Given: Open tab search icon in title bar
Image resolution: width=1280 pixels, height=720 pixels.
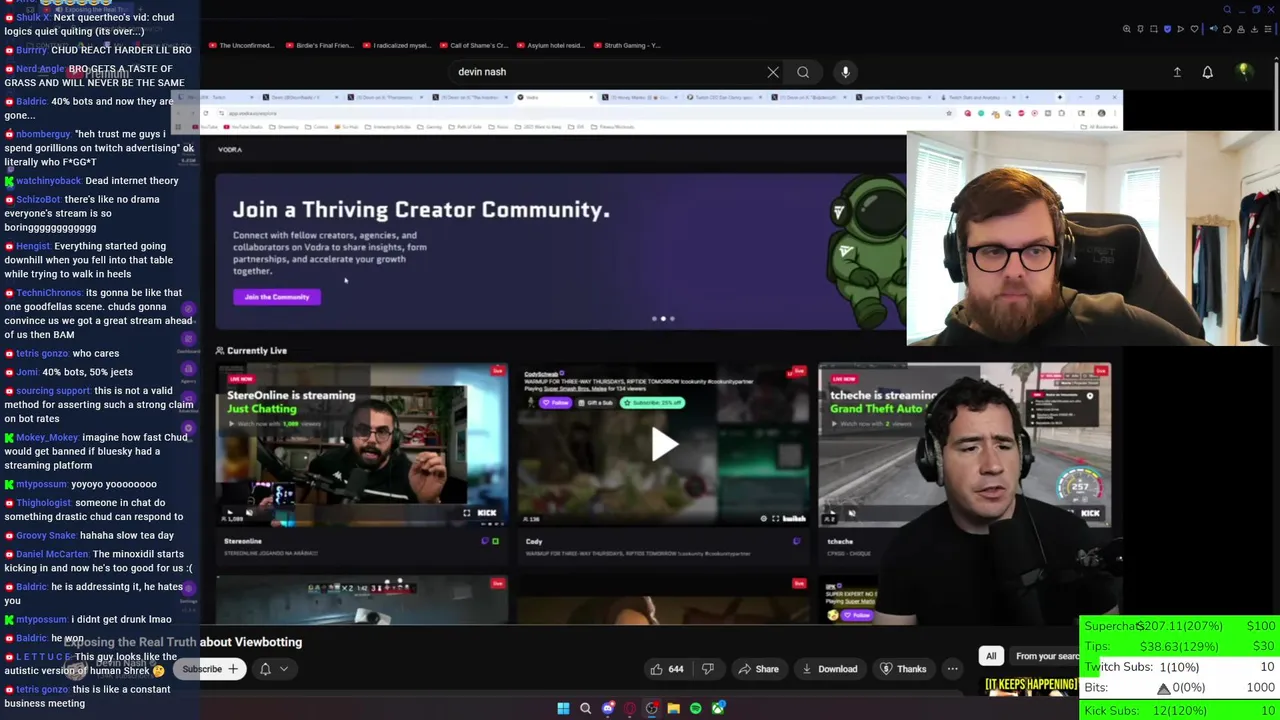Looking at the screenshot, I should (x=1227, y=10).
